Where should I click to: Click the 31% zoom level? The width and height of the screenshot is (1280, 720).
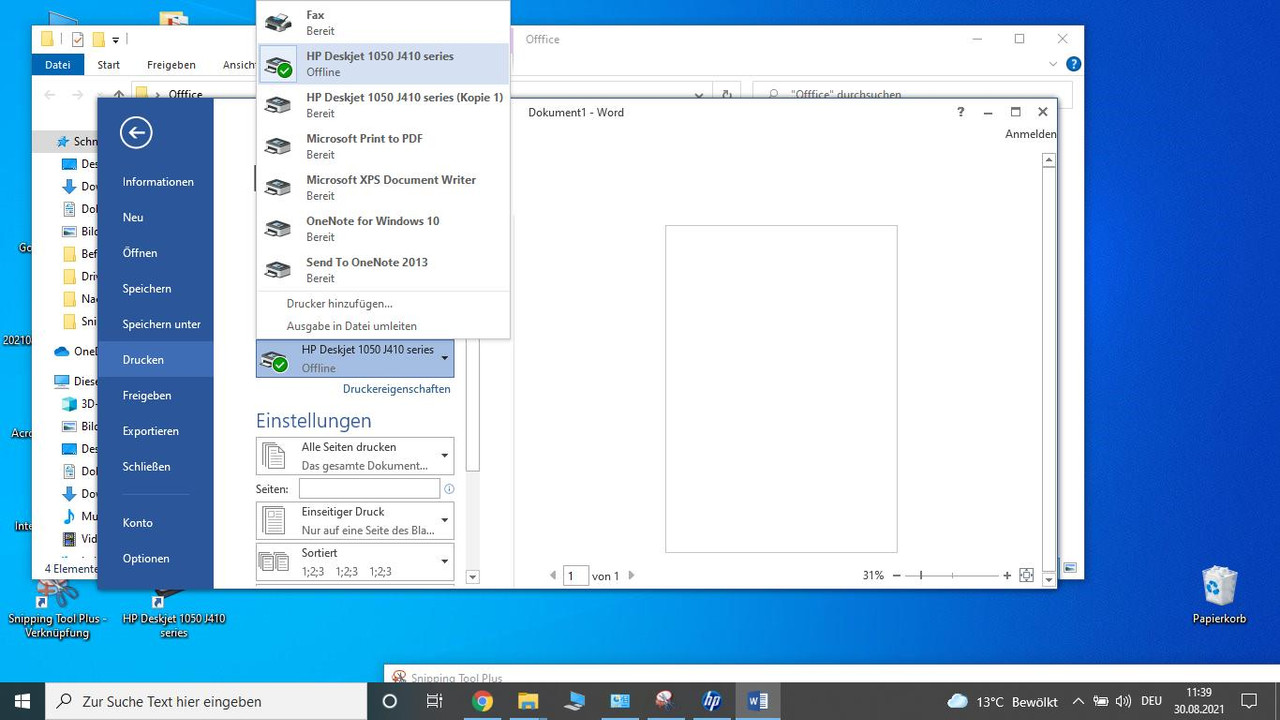click(x=873, y=576)
